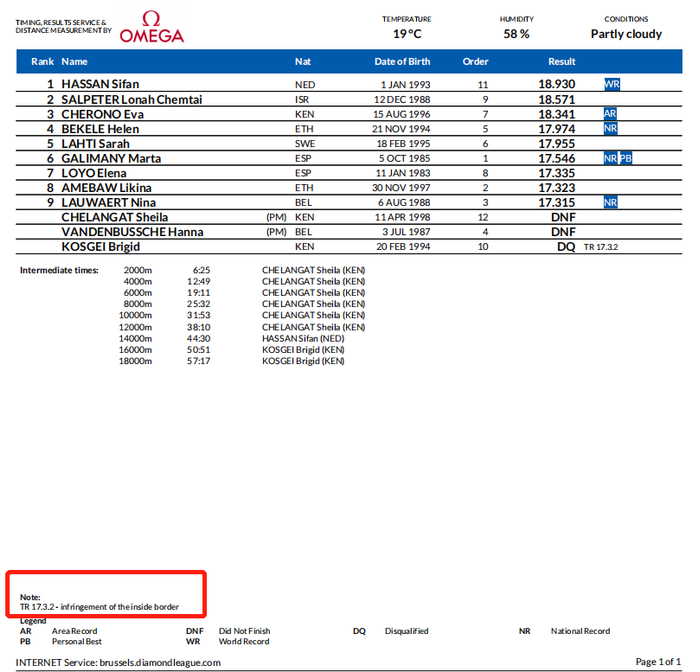Viewport: 700px width, 672px height.
Task: Click the result value 18.571
Action: tap(557, 99)
